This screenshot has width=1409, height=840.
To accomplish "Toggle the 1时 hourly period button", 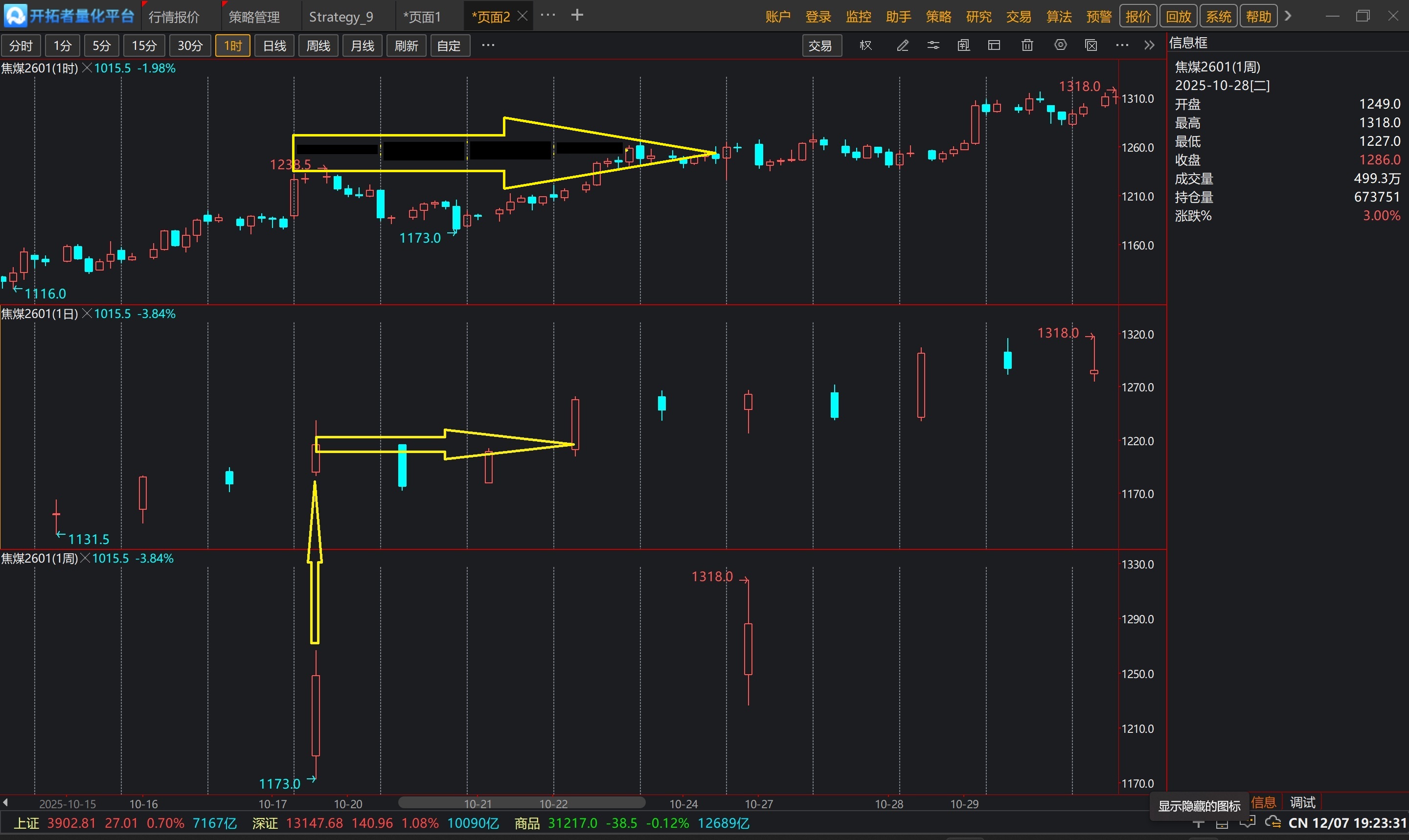I will 232,45.
